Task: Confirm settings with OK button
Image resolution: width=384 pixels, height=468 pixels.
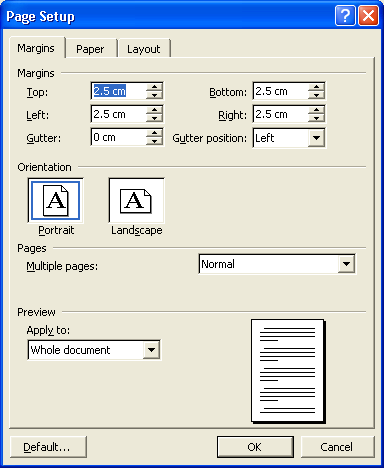Action: tap(255, 447)
